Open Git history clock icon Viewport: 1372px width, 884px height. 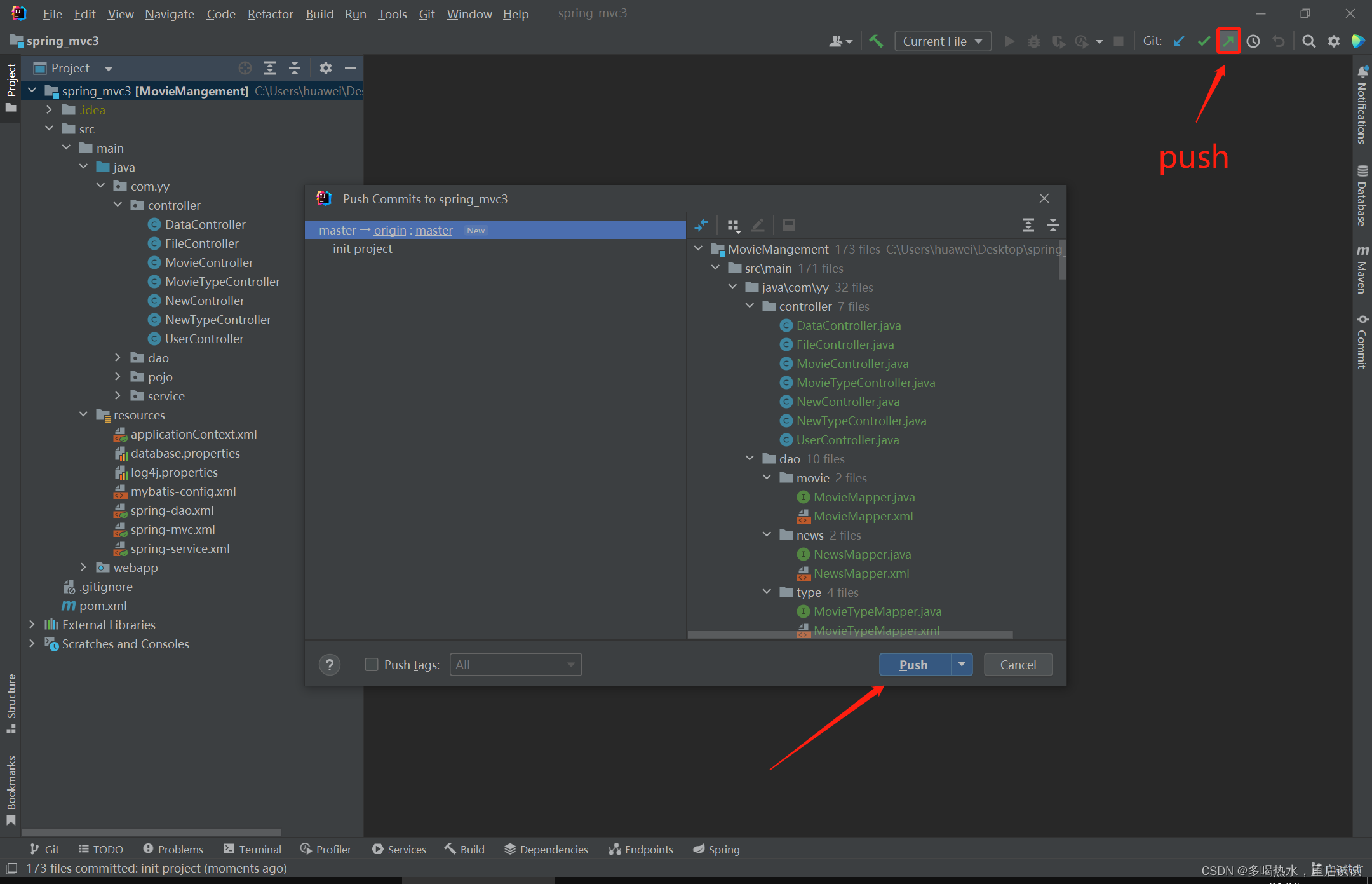coord(1253,41)
